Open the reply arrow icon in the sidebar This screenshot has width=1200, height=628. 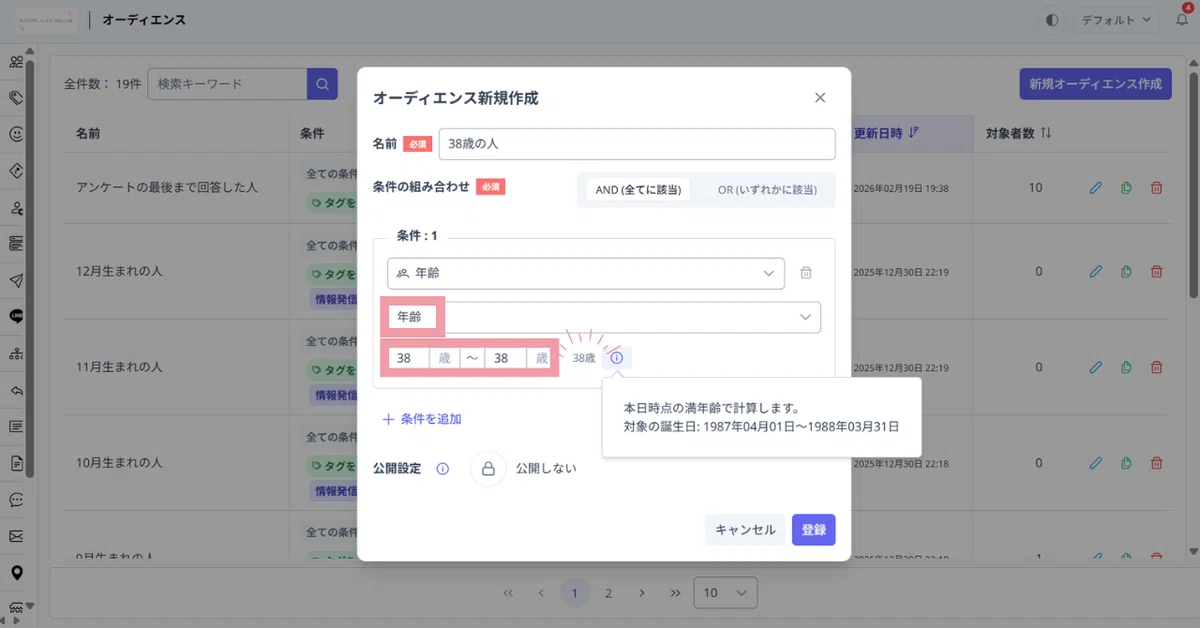(16, 390)
